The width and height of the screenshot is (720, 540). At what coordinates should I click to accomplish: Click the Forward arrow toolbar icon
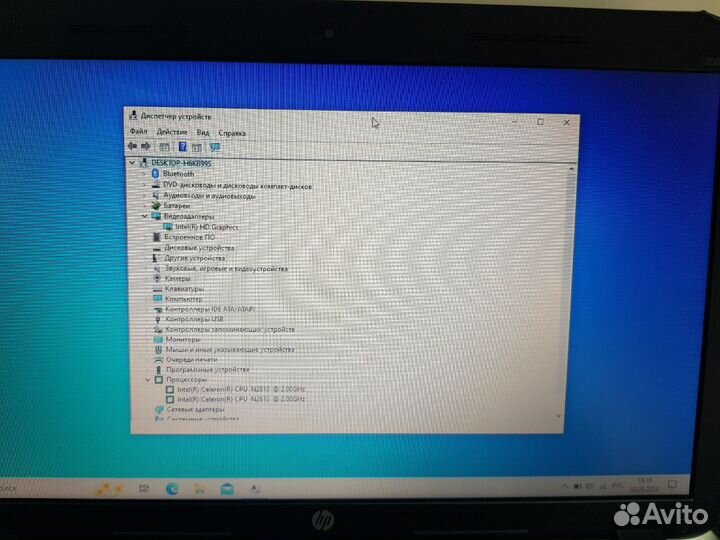coord(146,146)
